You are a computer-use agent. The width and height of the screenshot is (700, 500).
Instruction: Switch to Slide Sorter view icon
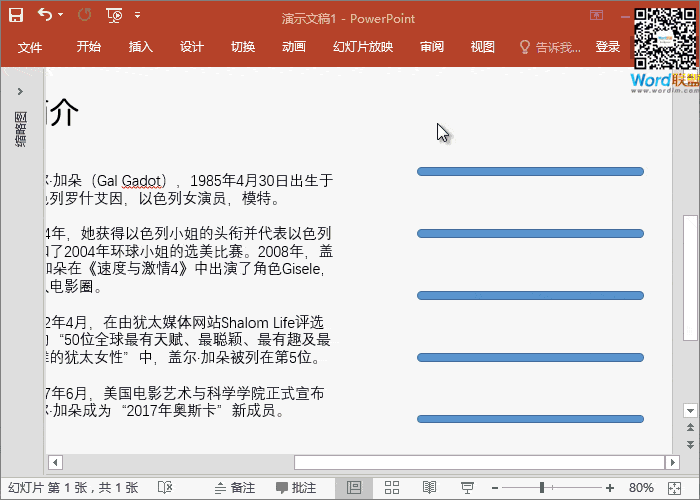[392, 488]
